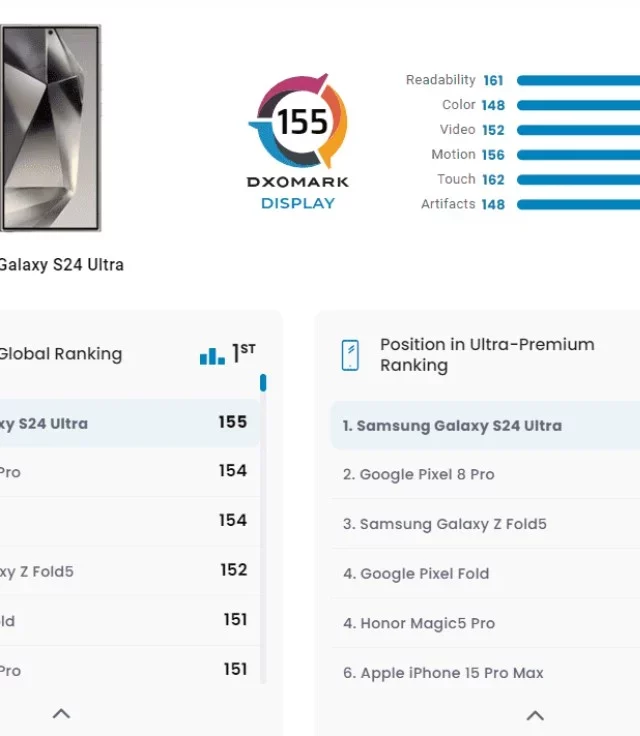Click the smartphone icon beside Ultra-Premium Ranking
The image size is (640, 736).
click(350, 355)
